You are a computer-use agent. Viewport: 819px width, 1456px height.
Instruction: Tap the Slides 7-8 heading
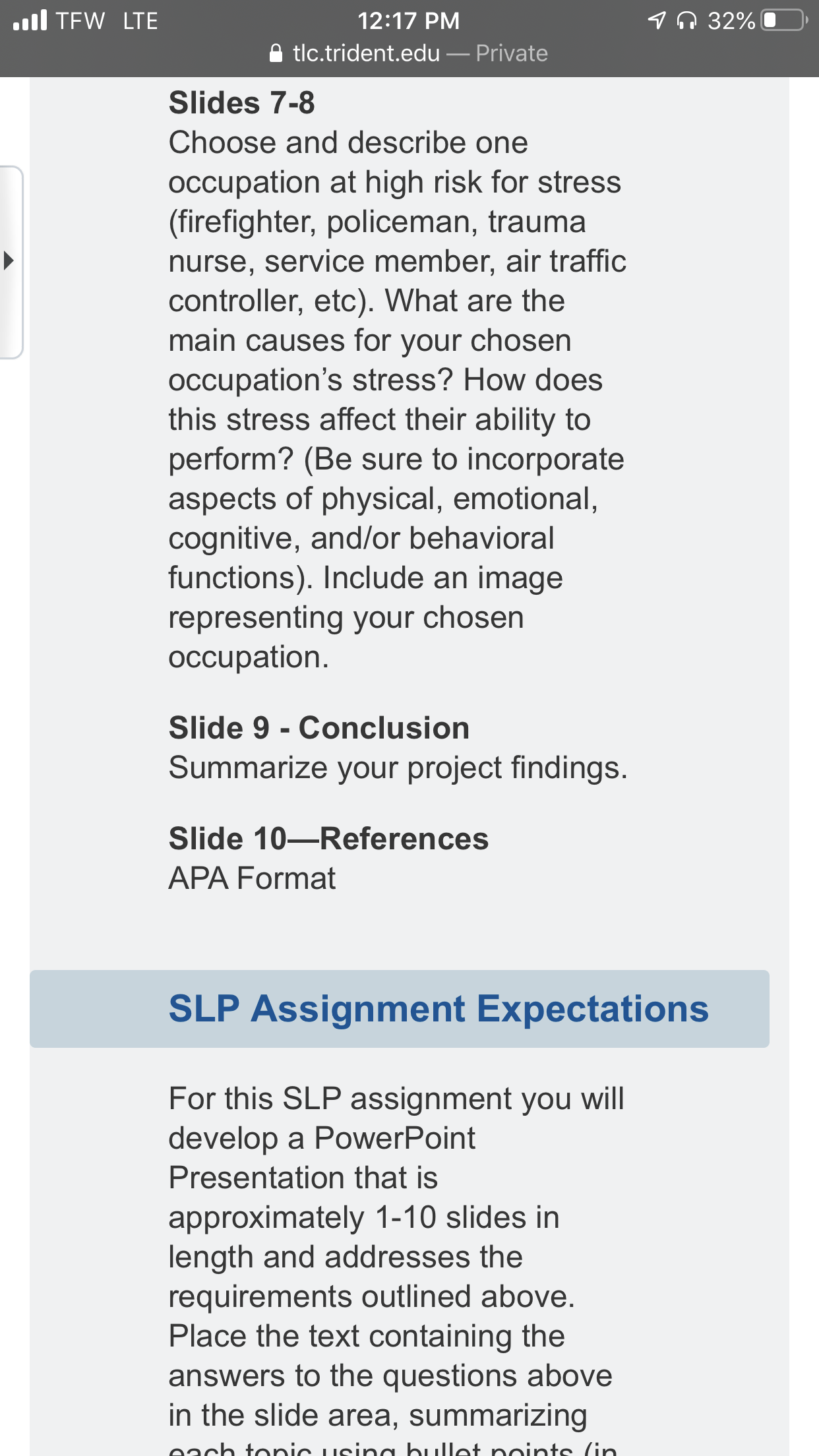coord(242,103)
